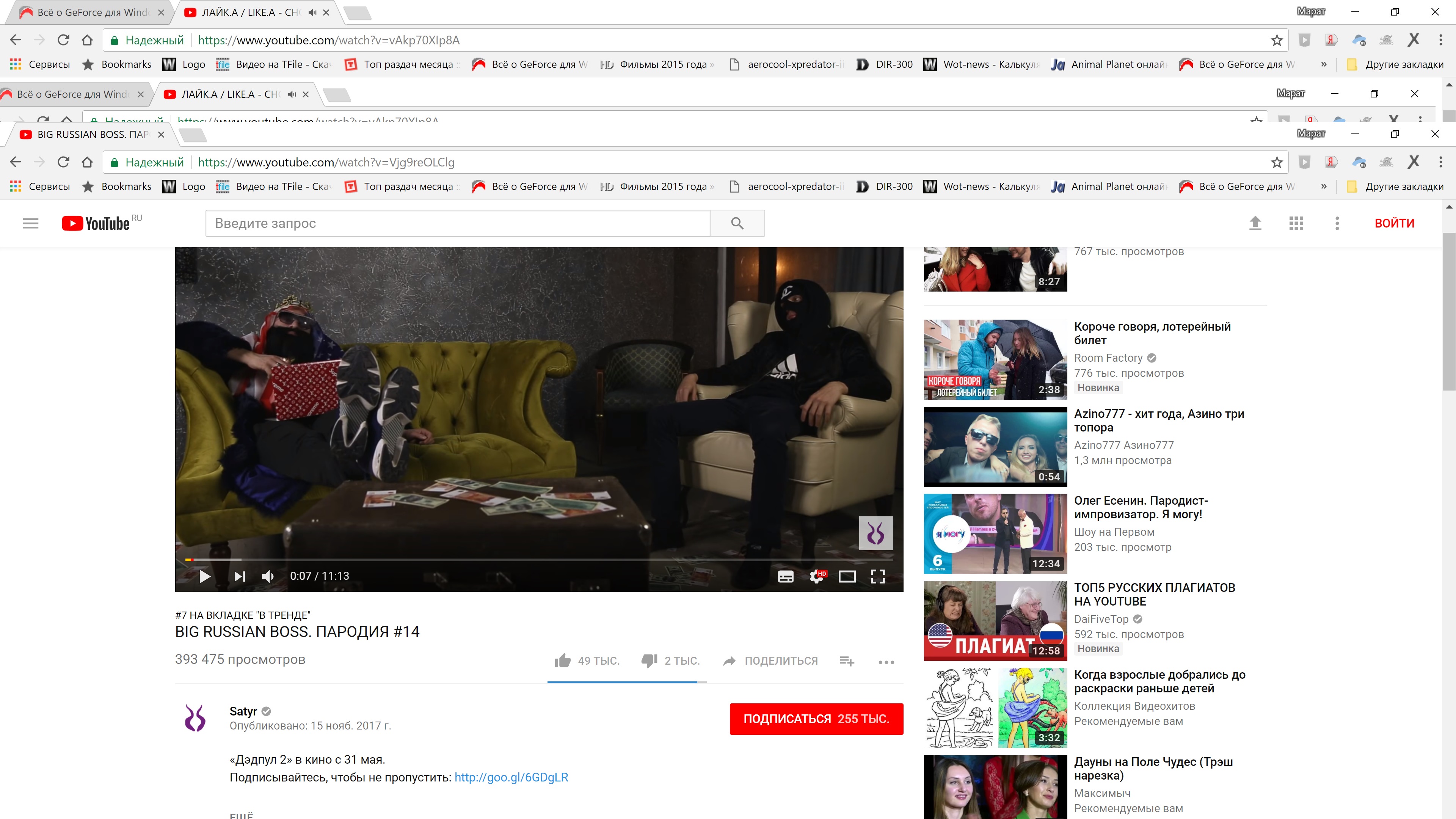Viewport: 1456px width, 819px height.
Task: Open the YouTube hamburger guide menu
Action: pyautogui.click(x=30, y=223)
